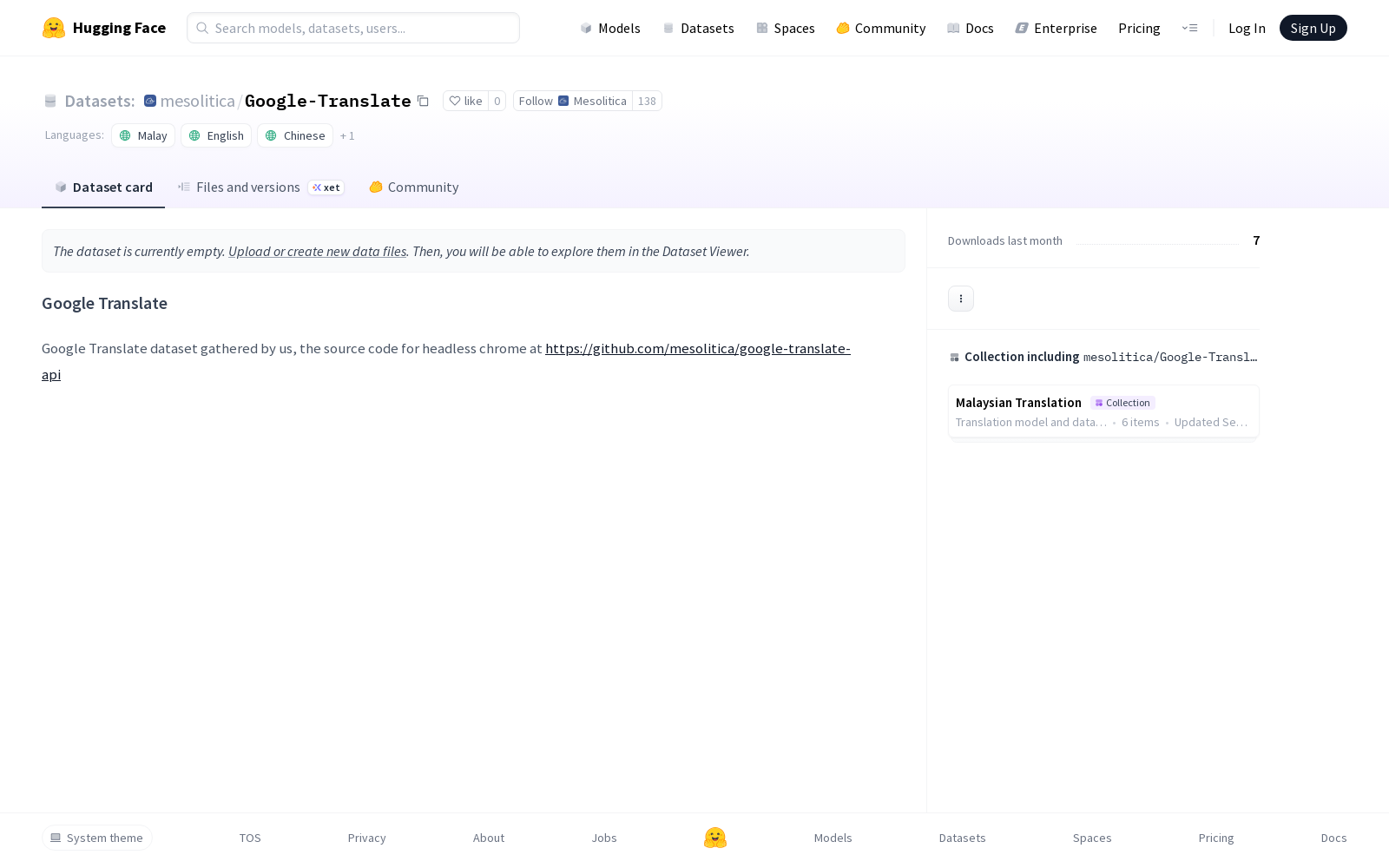Open the Hugging Face home logo
Image resolution: width=1389 pixels, height=868 pixels.
[x=104, y=28]
